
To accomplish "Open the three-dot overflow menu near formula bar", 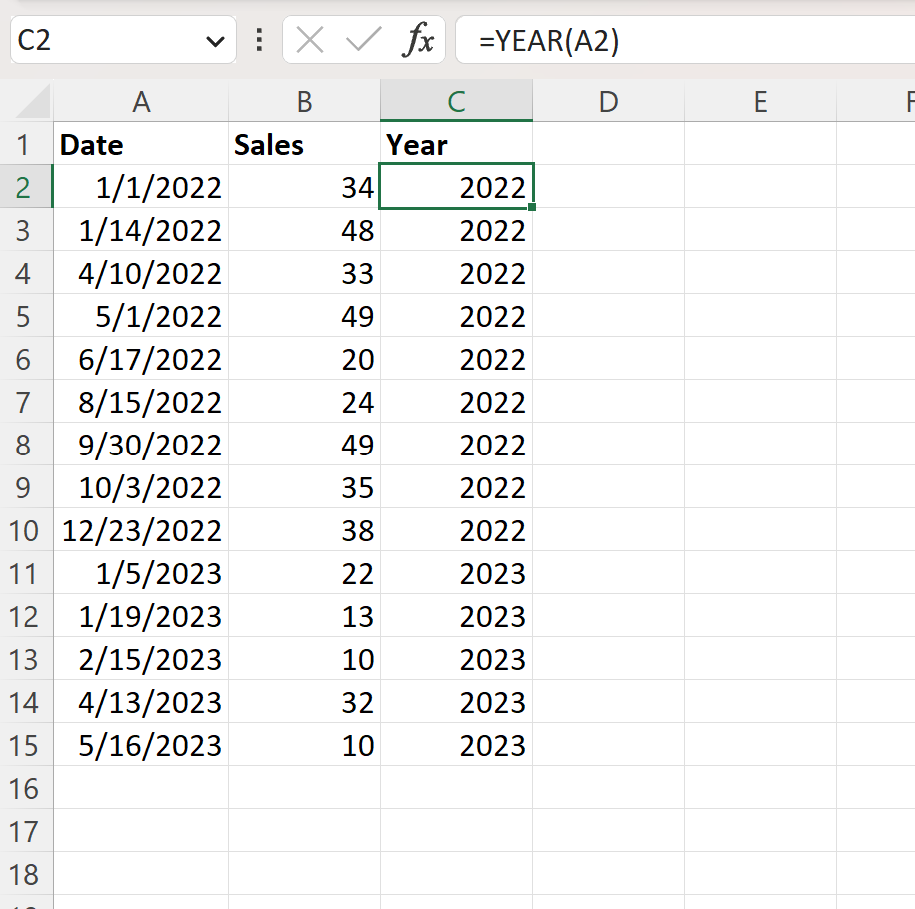I will (259, 40).
